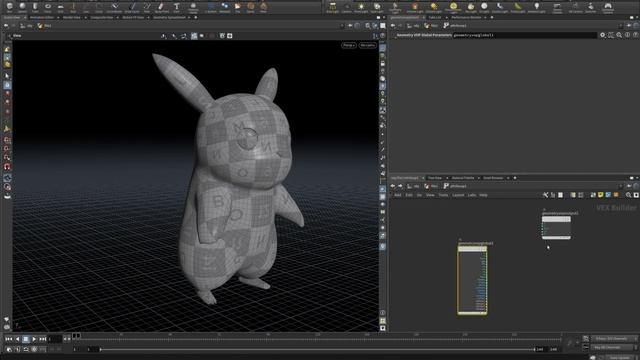This screenshot has width=640, height=360.
Task: Create a Sky Light from shelf
Action: [471, 7]
